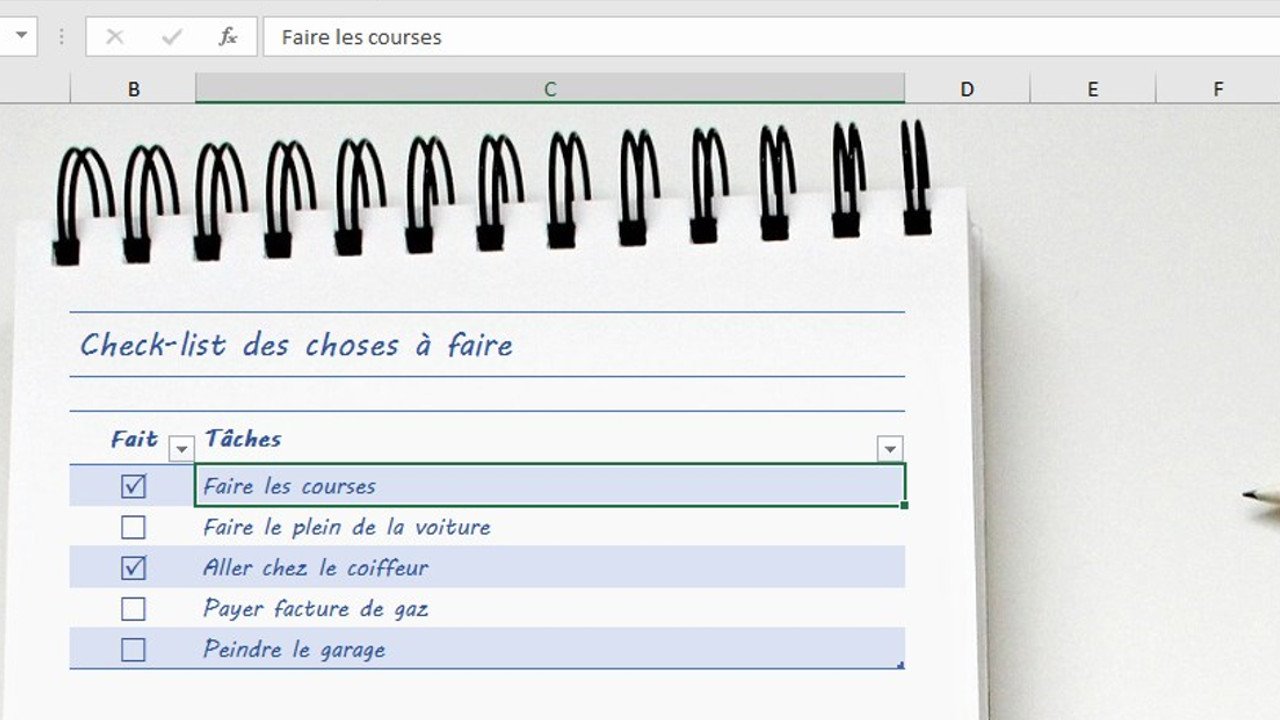
Task: Select column D header
Action: (967, 89)
